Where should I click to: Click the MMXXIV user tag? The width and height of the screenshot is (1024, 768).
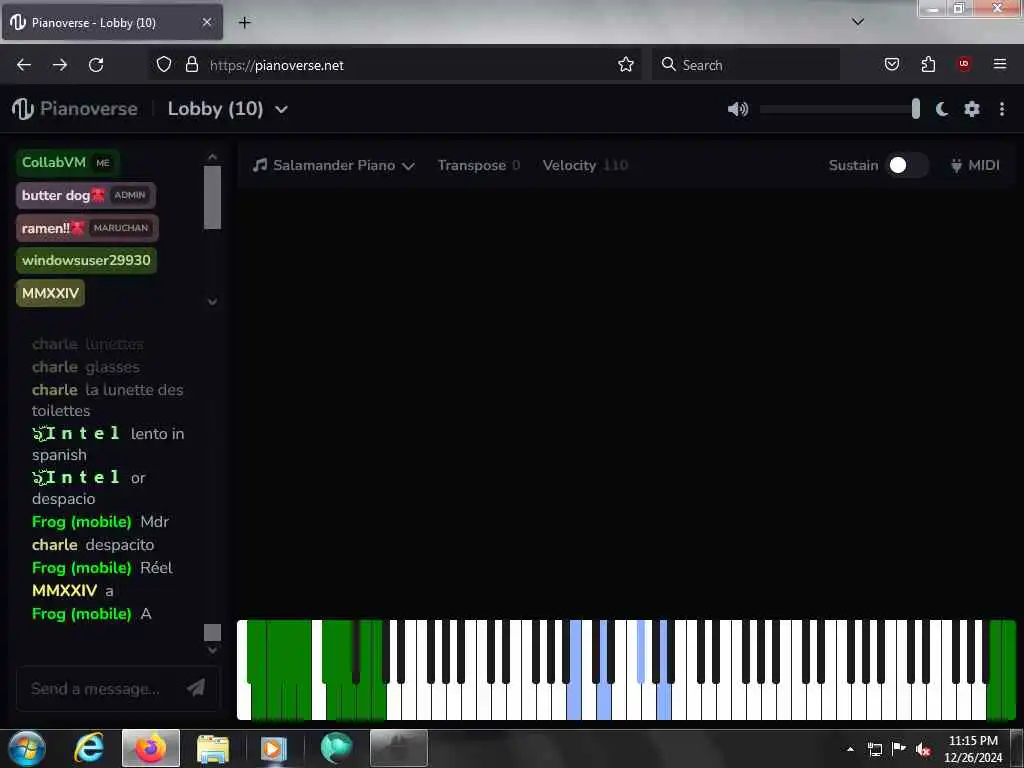50,293
